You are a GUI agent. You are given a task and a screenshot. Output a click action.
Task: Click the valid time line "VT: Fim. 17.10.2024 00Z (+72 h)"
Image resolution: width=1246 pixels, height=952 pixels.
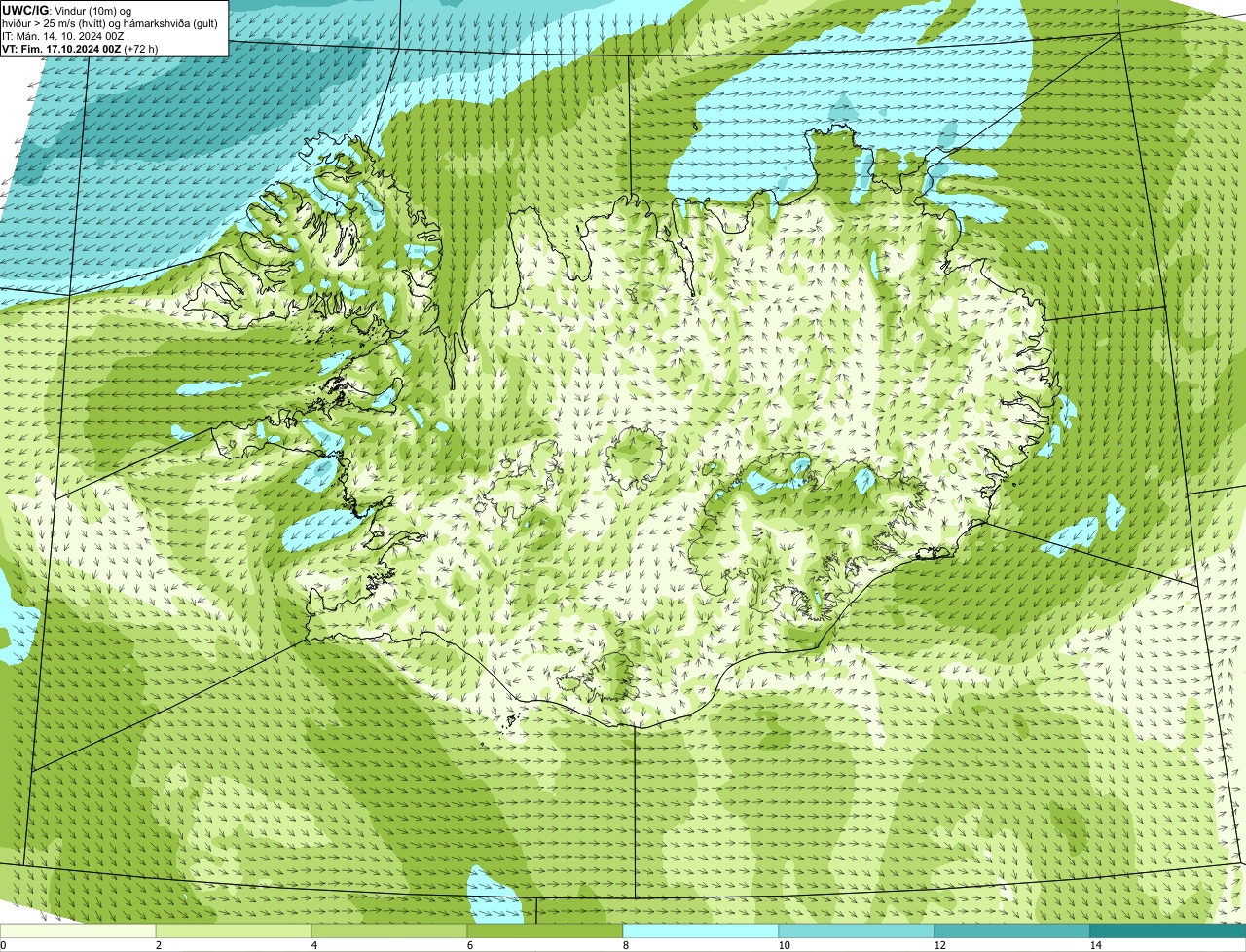click(x=81, y=49)
